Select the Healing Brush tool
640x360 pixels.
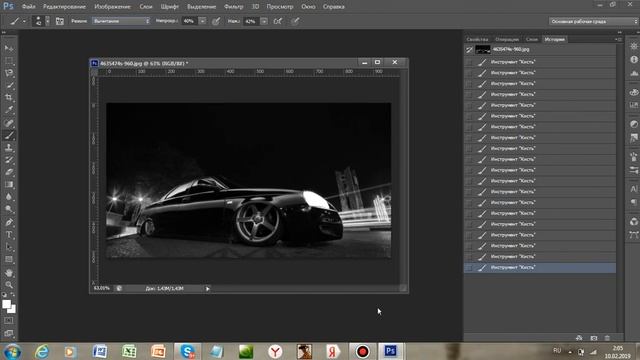(x=9, y=123)
